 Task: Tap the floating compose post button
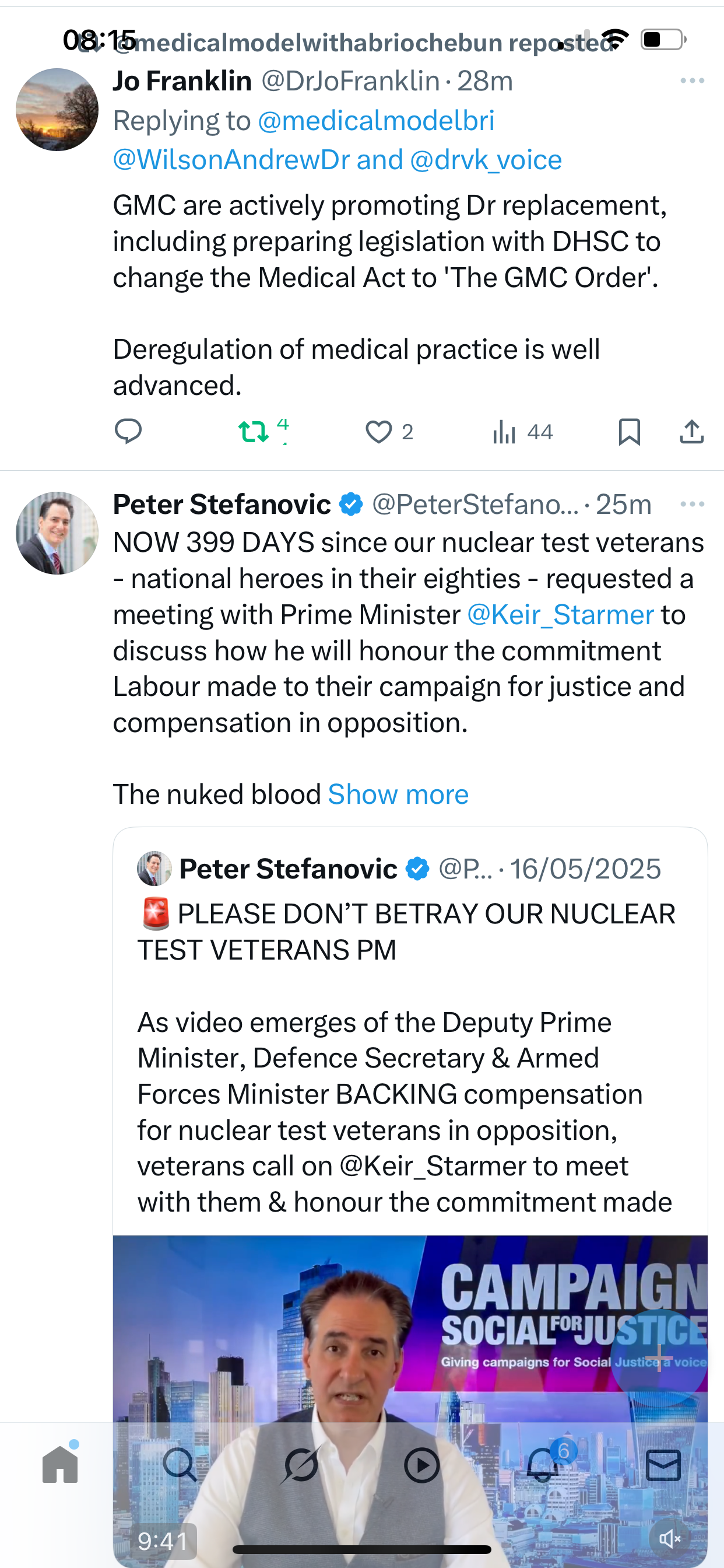658,1357
